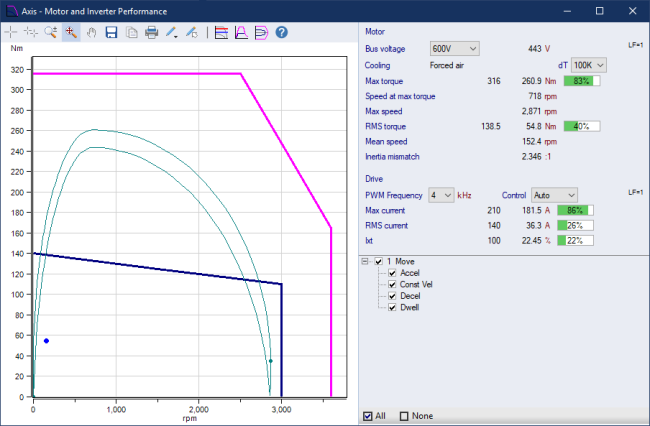
Task: Toggle the Dwell segment checkbox
Action: tap(393, 307)
